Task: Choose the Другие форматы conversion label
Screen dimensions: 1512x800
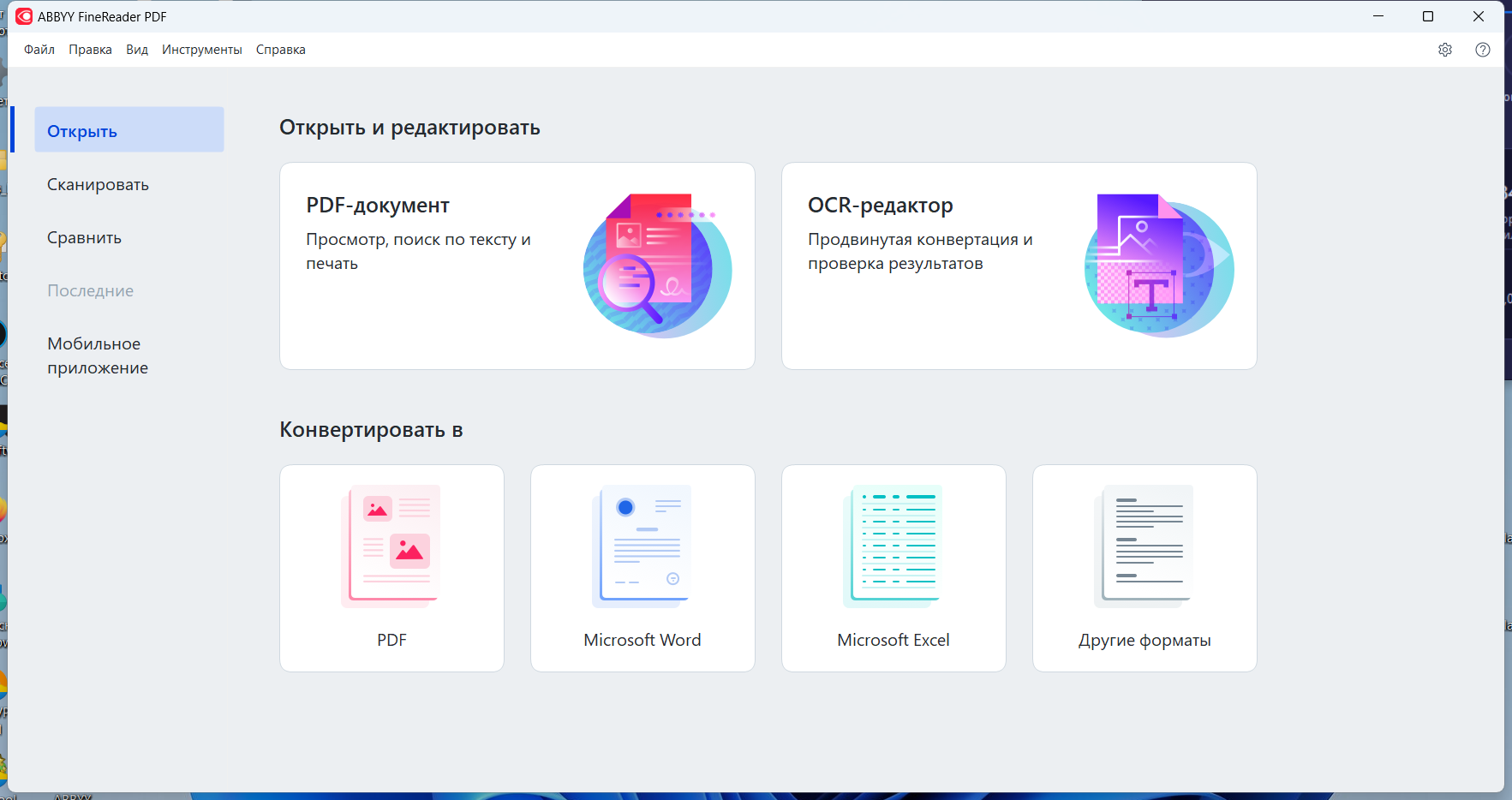Action: point(1144,641)
